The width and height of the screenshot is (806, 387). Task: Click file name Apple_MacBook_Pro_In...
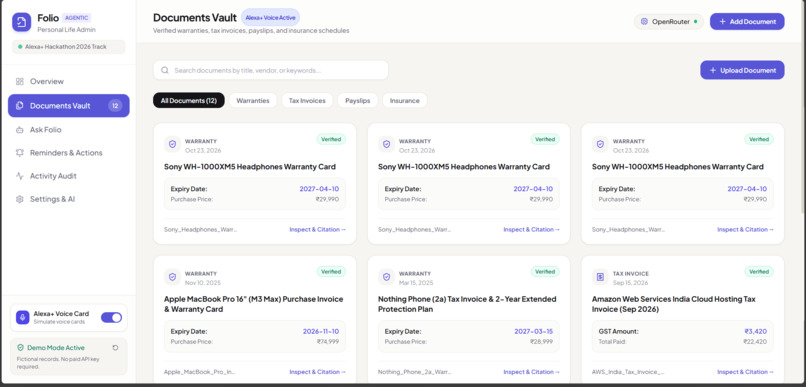200,372
